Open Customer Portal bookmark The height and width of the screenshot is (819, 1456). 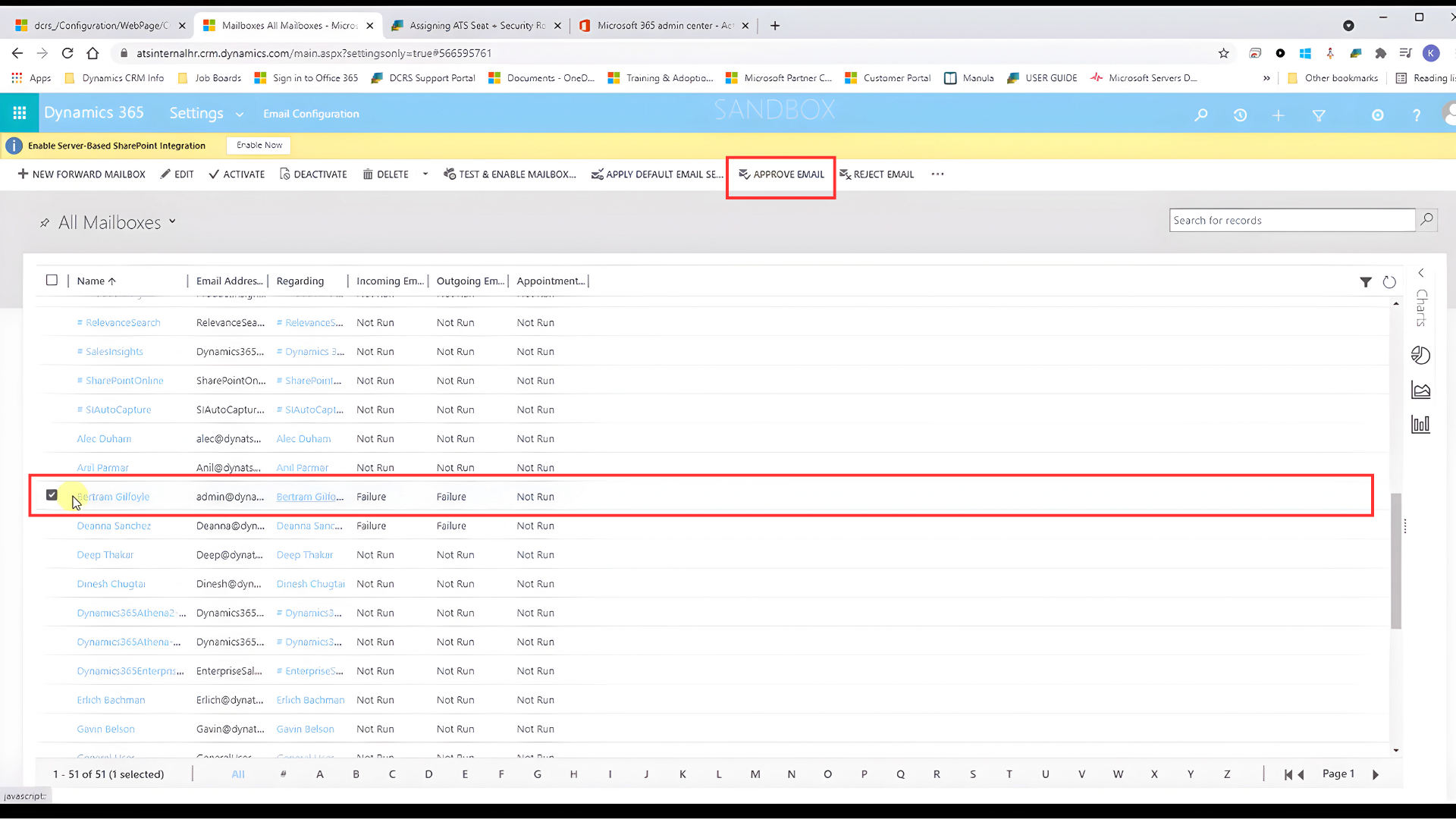887,78
